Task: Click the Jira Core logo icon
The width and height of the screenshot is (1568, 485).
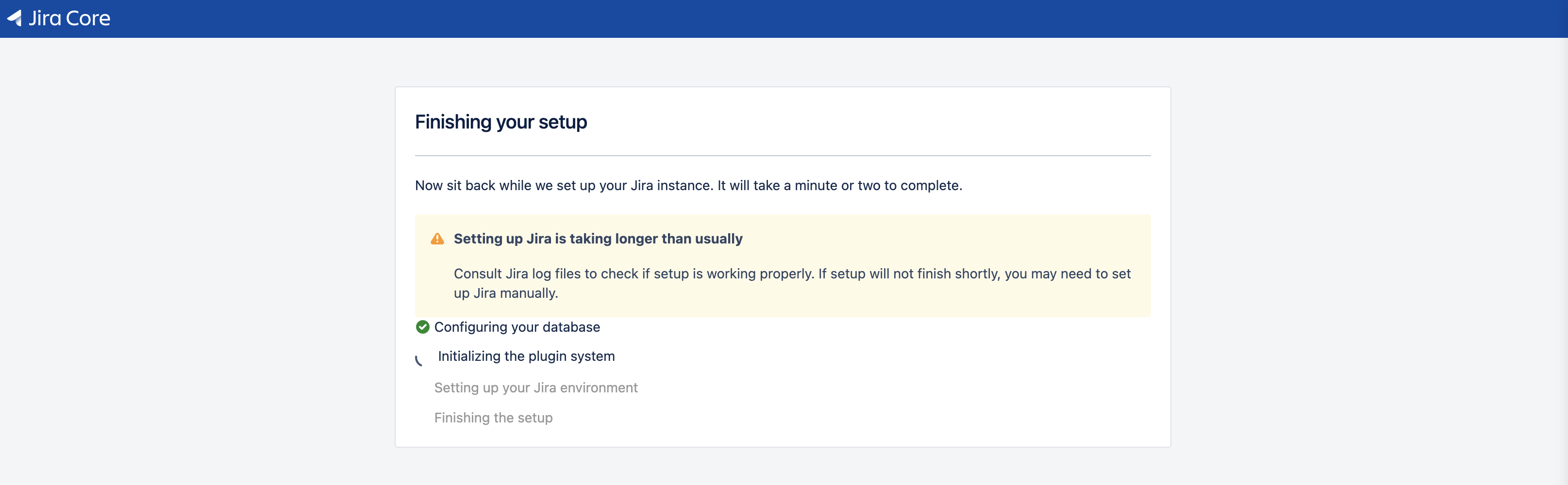Action: pos(15,18)
